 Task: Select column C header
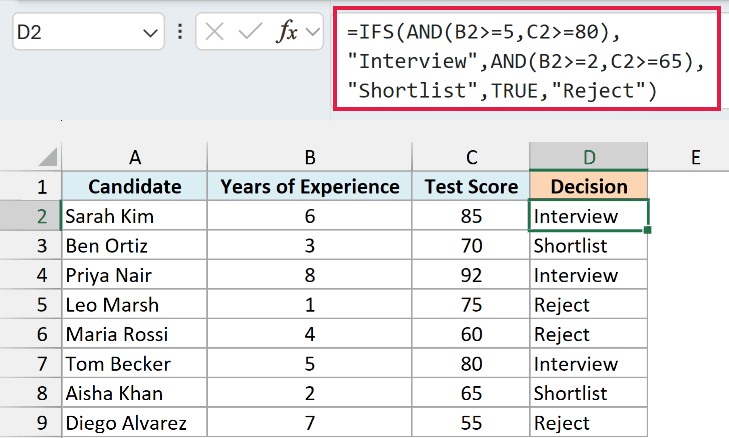pos(471,157)
